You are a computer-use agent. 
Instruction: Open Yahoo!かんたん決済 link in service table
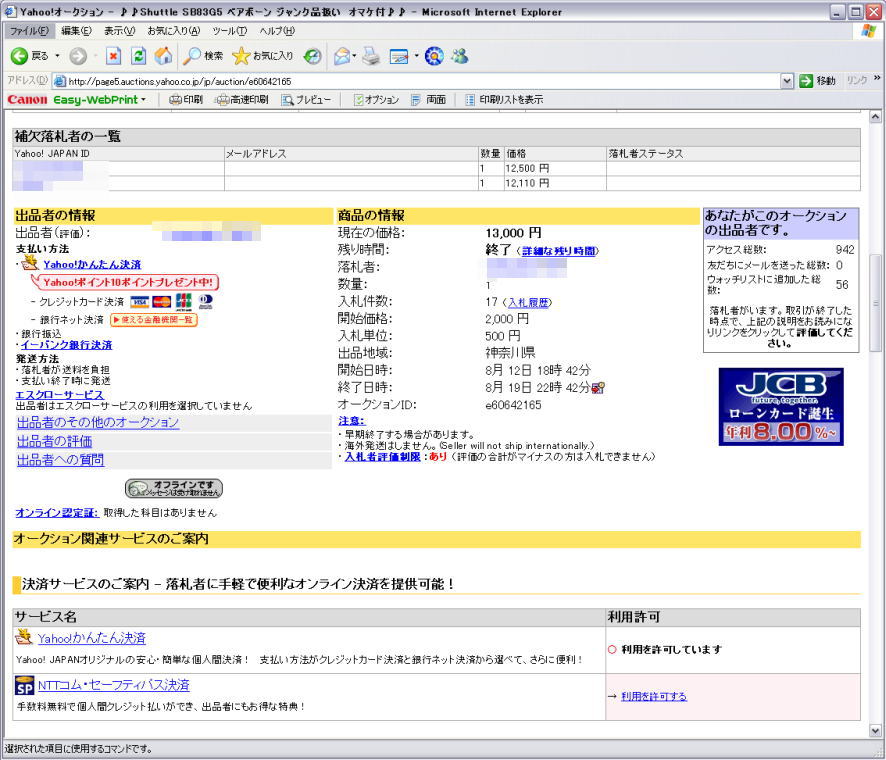92,638
